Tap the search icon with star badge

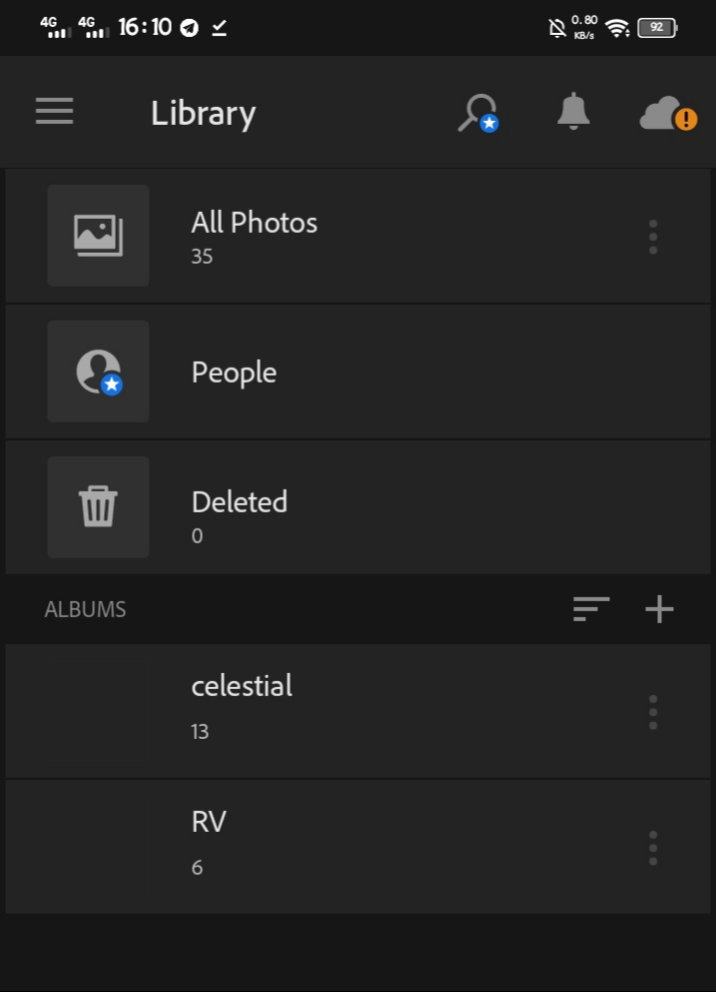(479, 113)
